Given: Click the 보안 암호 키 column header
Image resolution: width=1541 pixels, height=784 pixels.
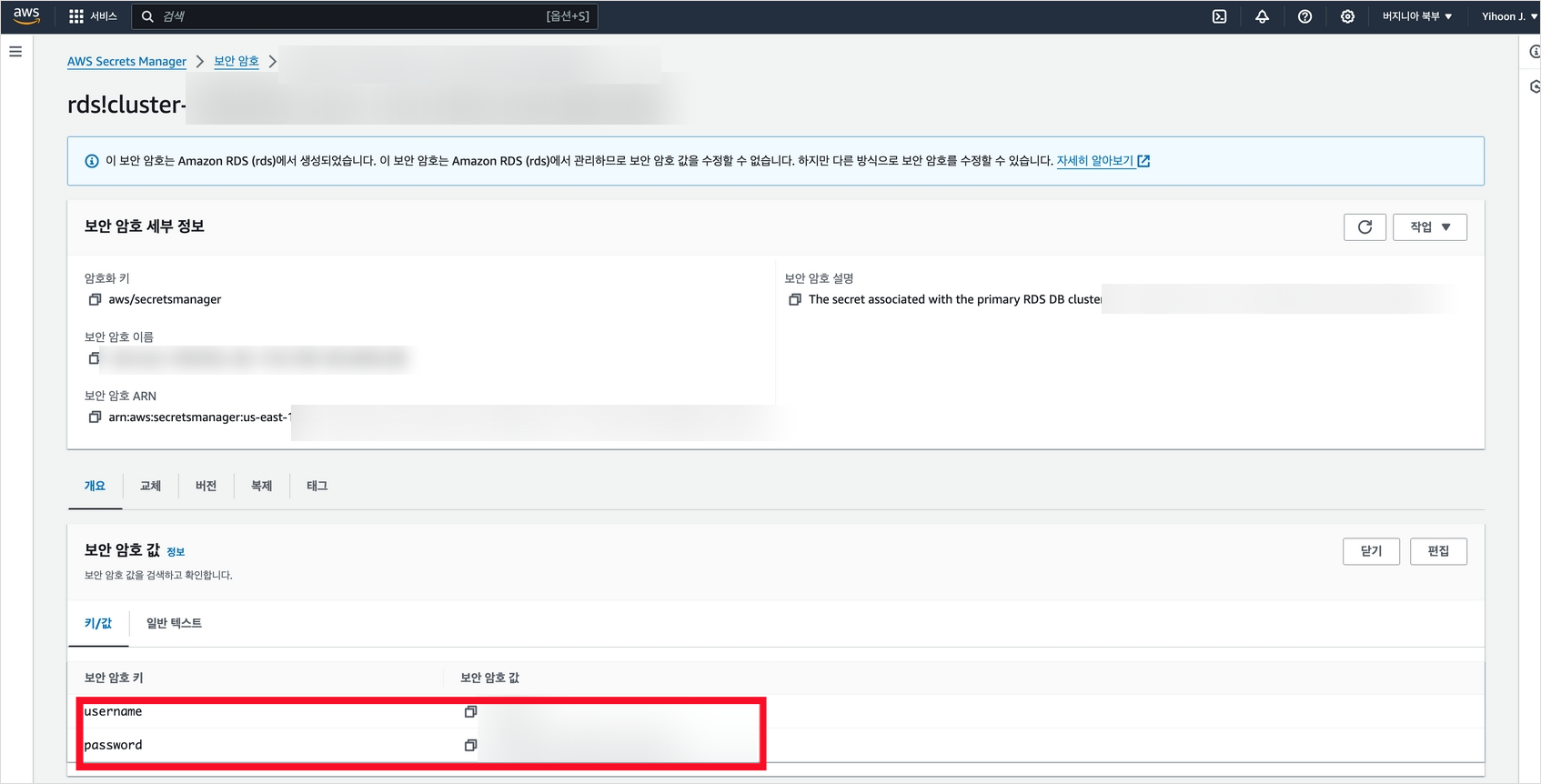Looking at the screenshot, I should tap(114, 678).
